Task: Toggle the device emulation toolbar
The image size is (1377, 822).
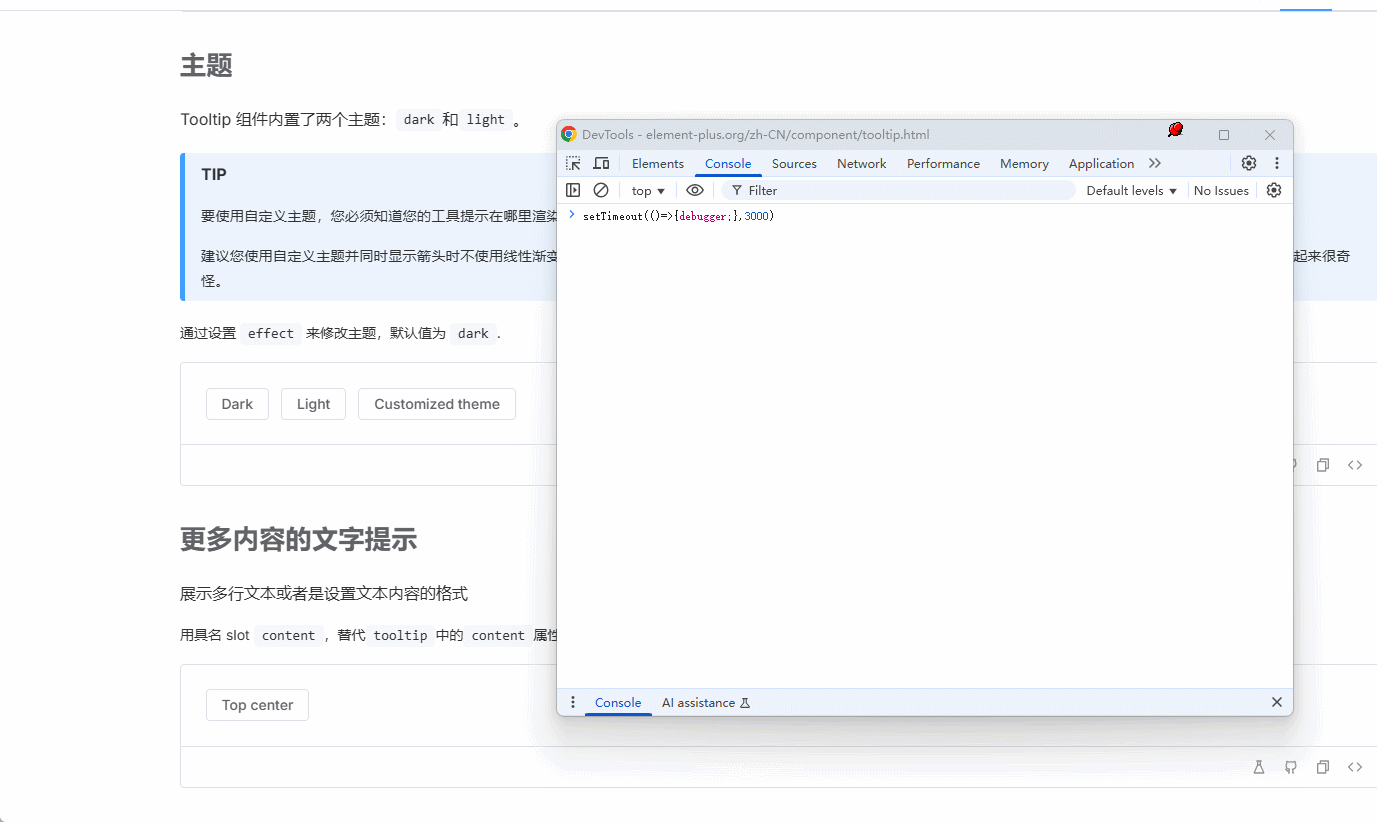Action: 600,163
